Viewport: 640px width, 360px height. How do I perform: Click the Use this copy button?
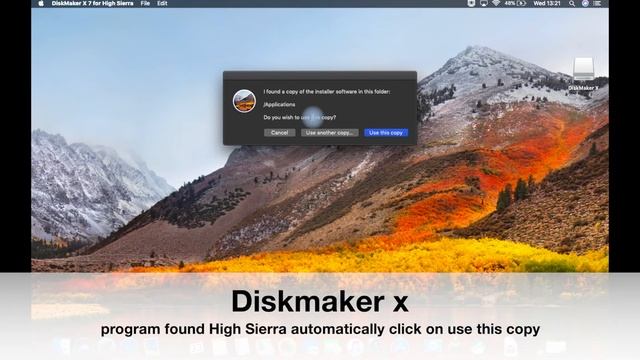386,133
